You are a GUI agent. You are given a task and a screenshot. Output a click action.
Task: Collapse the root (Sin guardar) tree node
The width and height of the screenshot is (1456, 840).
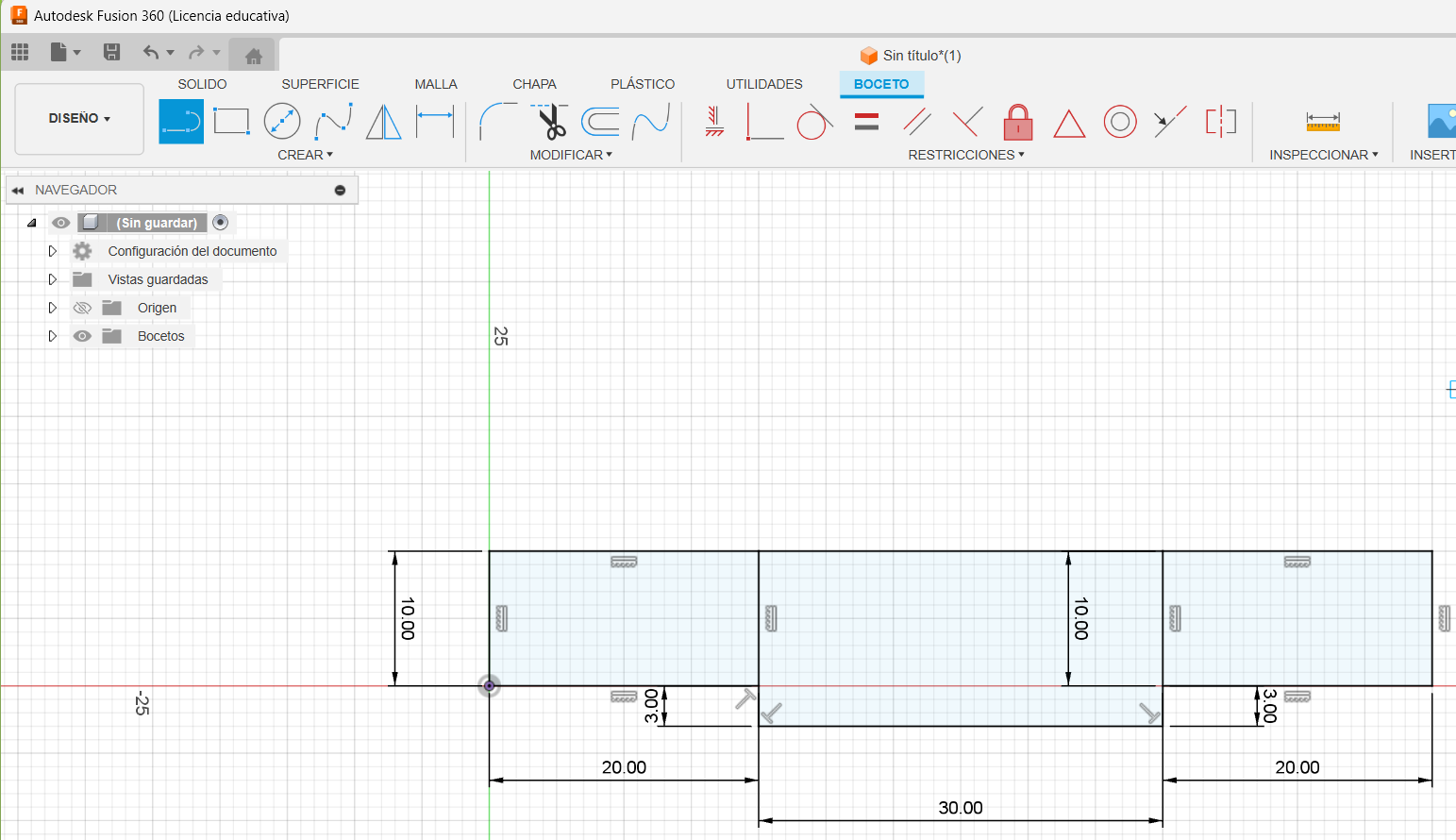point(32,224)
